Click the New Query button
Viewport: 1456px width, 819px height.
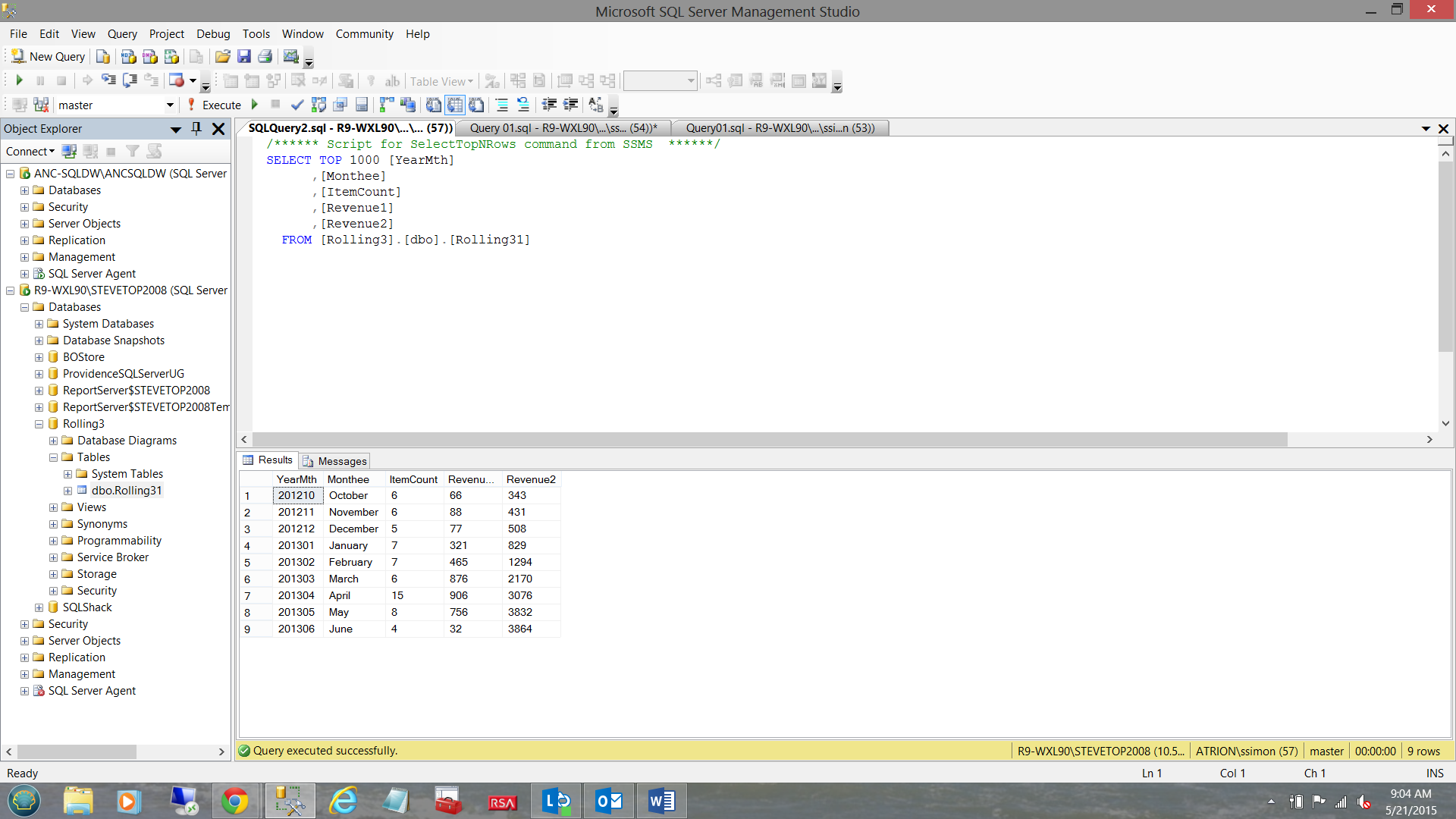48,57
